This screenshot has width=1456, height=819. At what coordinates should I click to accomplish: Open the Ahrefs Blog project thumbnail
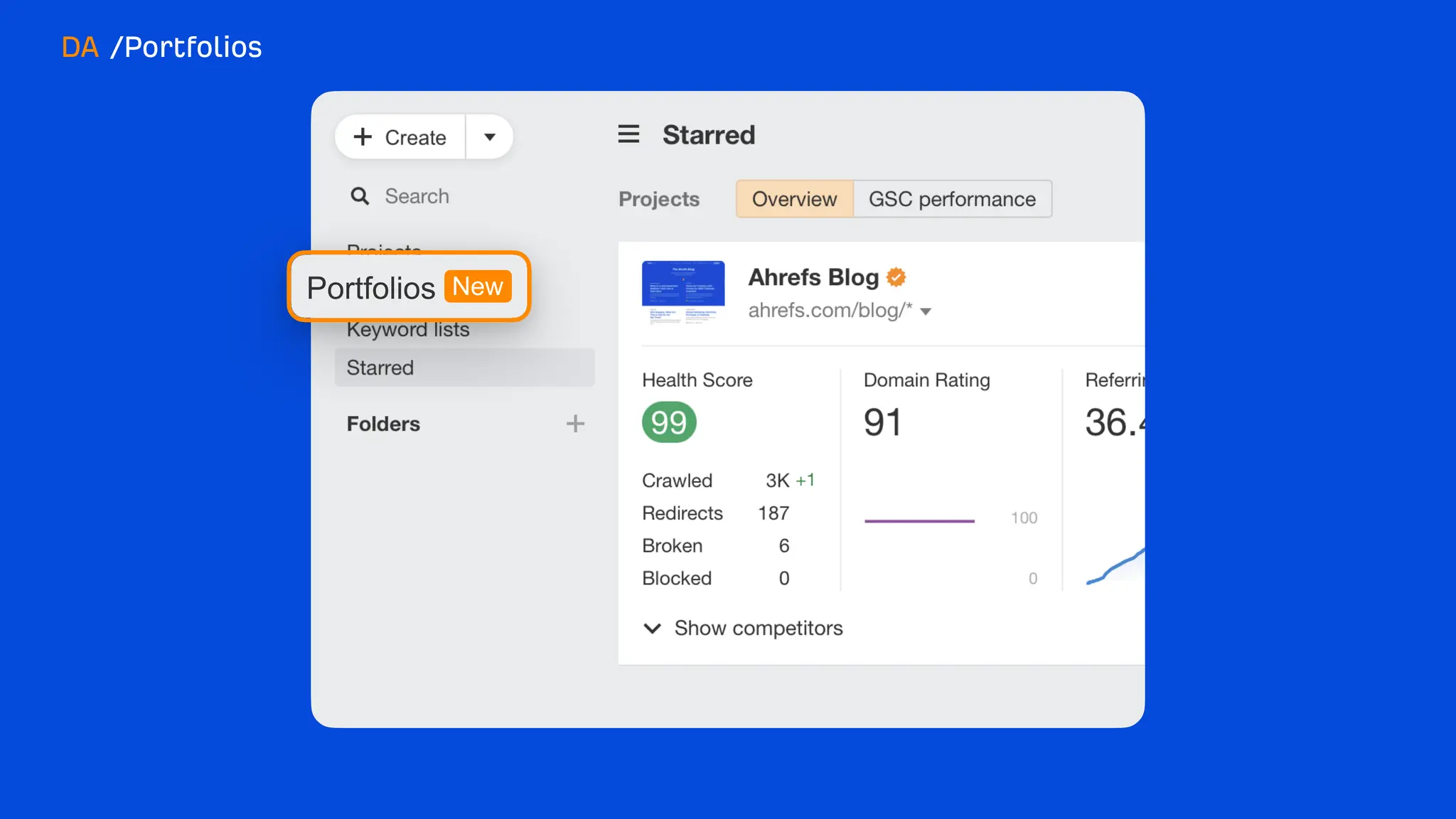pos(683,292)
